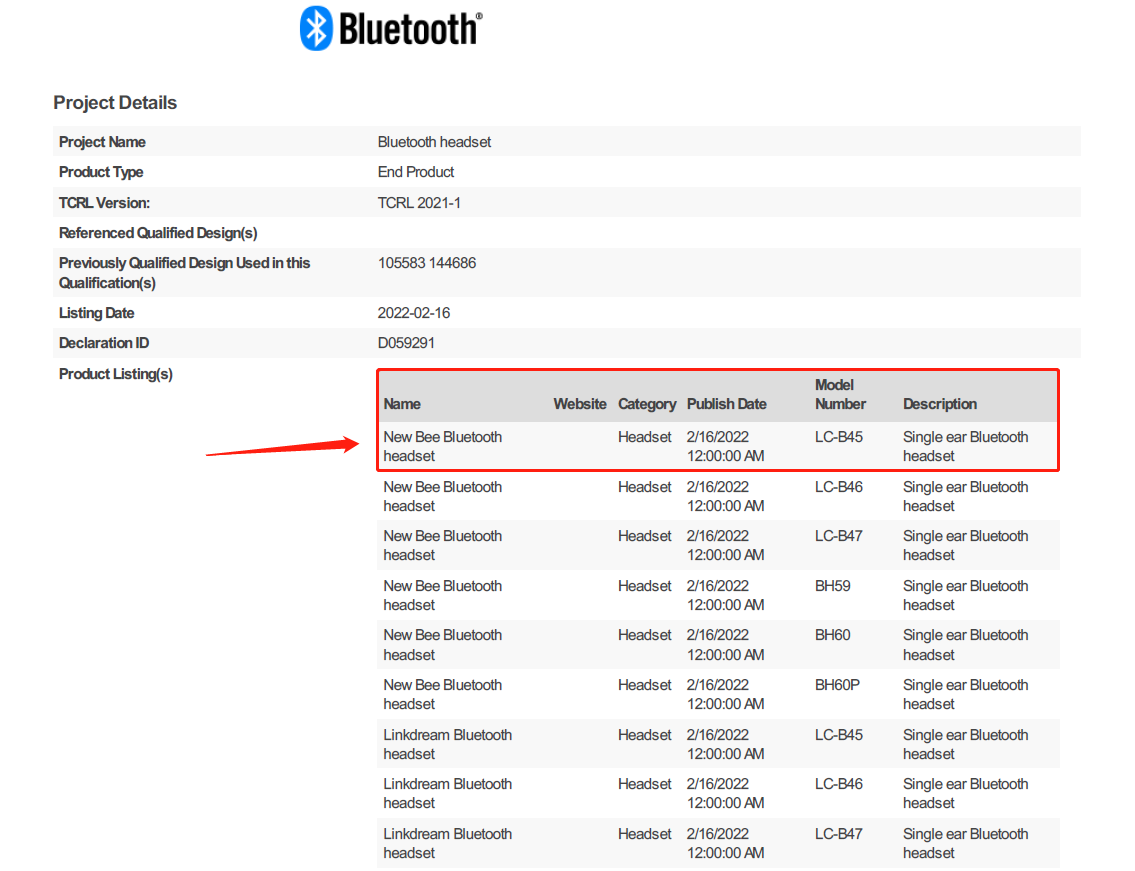Click model "LC-B46" in the New Bee row
Image resolution: width=1135 pixels, height=871 pixels.
click(x=838, y=487)
